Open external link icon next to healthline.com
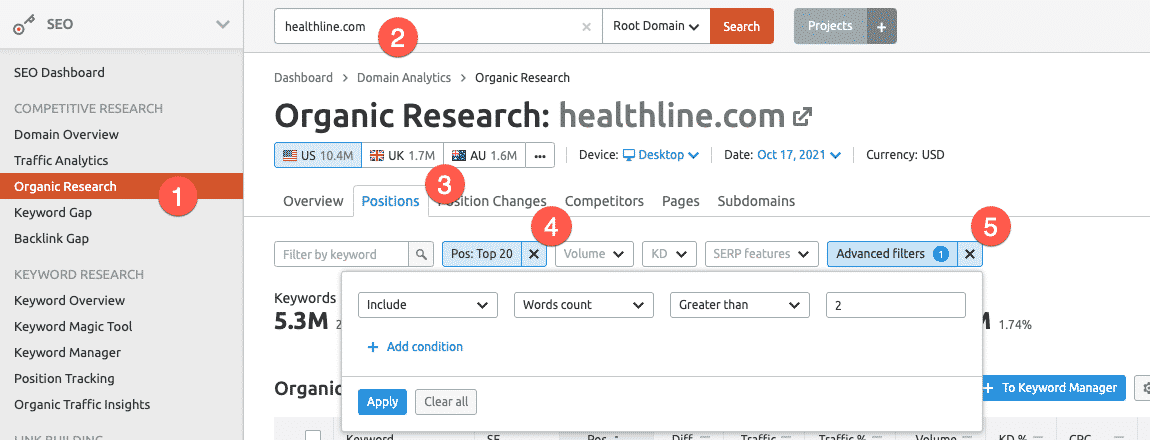 (x=802, y=118)
